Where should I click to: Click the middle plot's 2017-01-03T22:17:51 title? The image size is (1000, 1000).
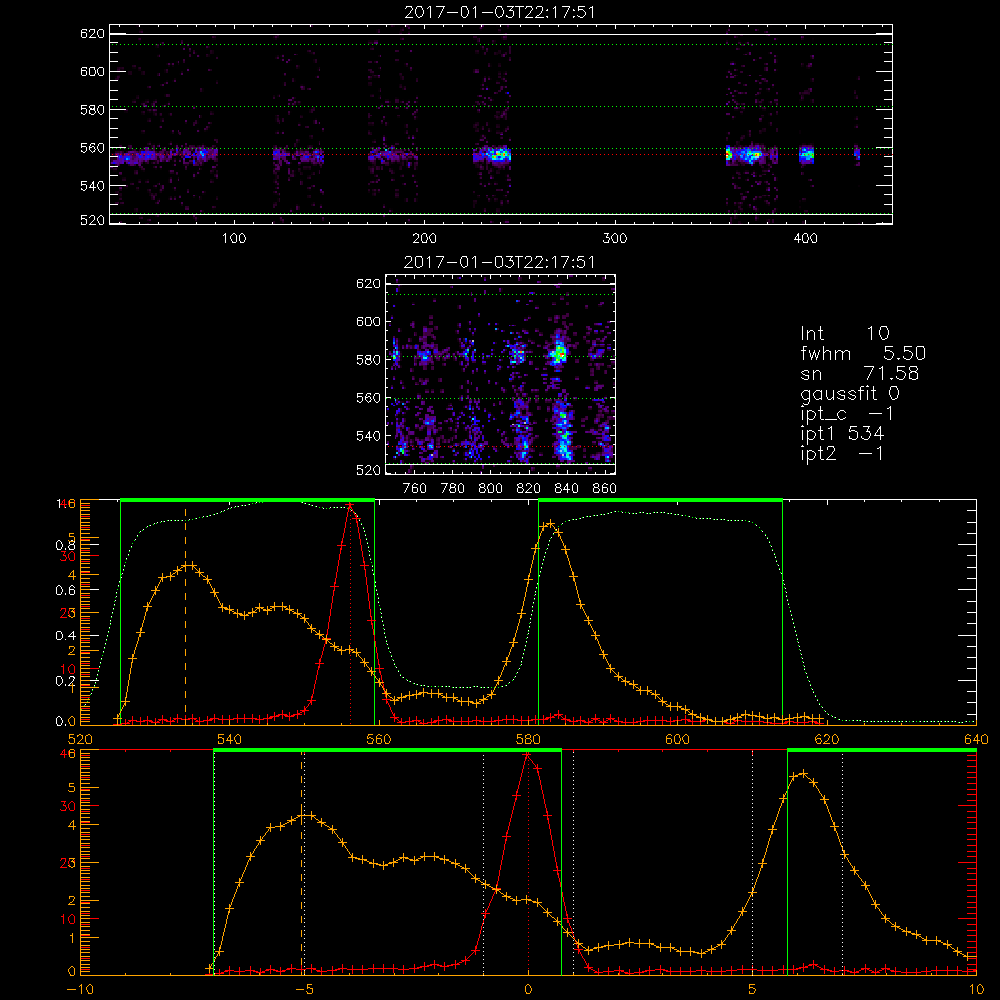[x=499, y=262]
